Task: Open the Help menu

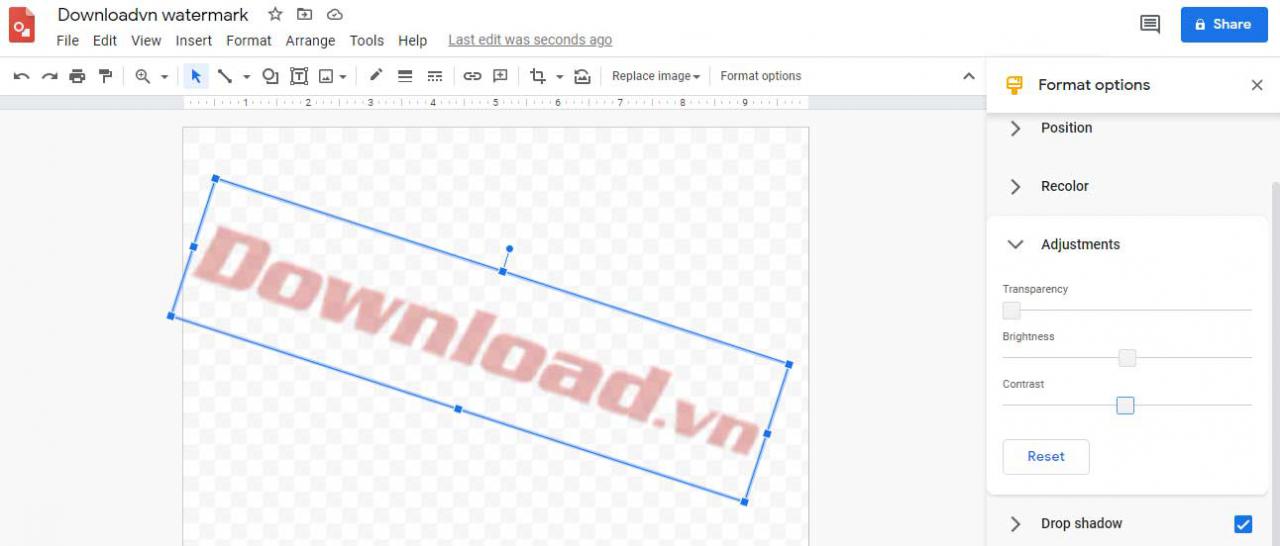Action: click(x=412, y=41)
